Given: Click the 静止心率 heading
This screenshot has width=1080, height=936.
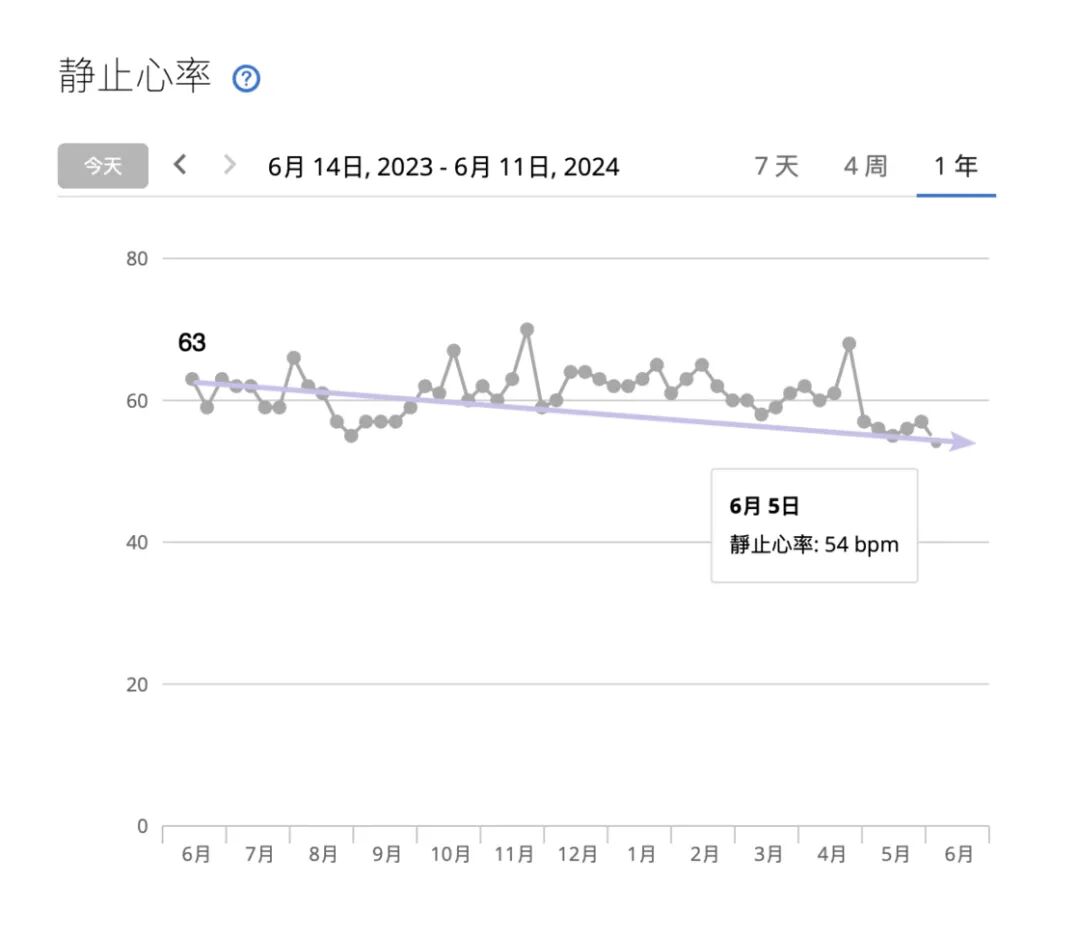Looking at the screenshot, I should [134, 76].
